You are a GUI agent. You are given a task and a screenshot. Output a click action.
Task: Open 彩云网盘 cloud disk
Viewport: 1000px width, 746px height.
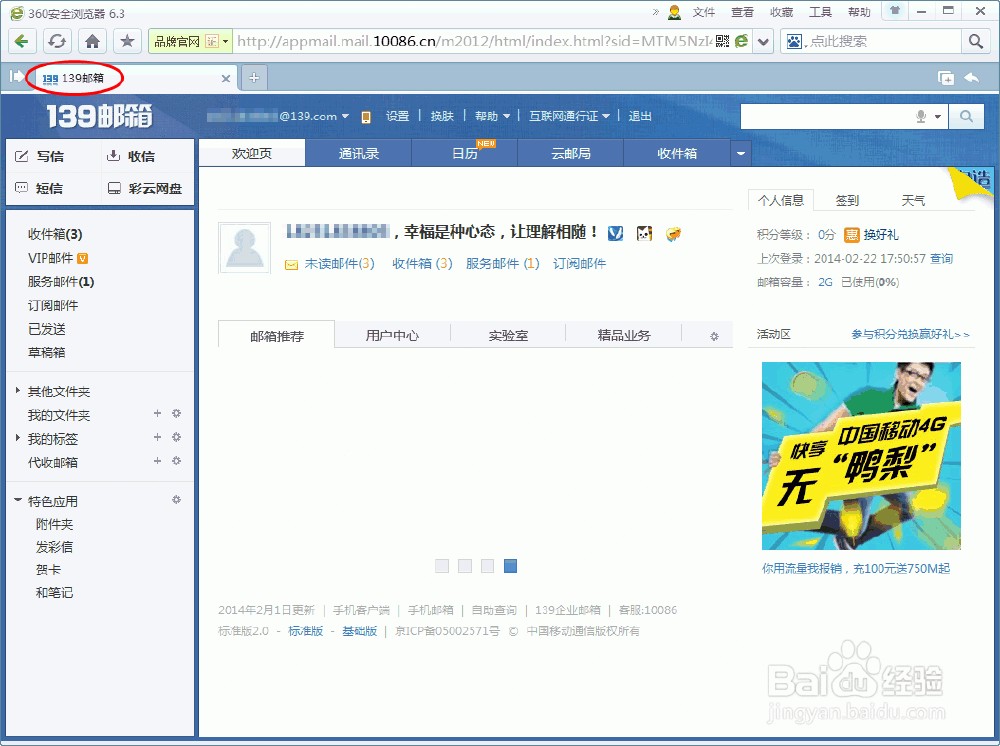(x=145, y=188)
